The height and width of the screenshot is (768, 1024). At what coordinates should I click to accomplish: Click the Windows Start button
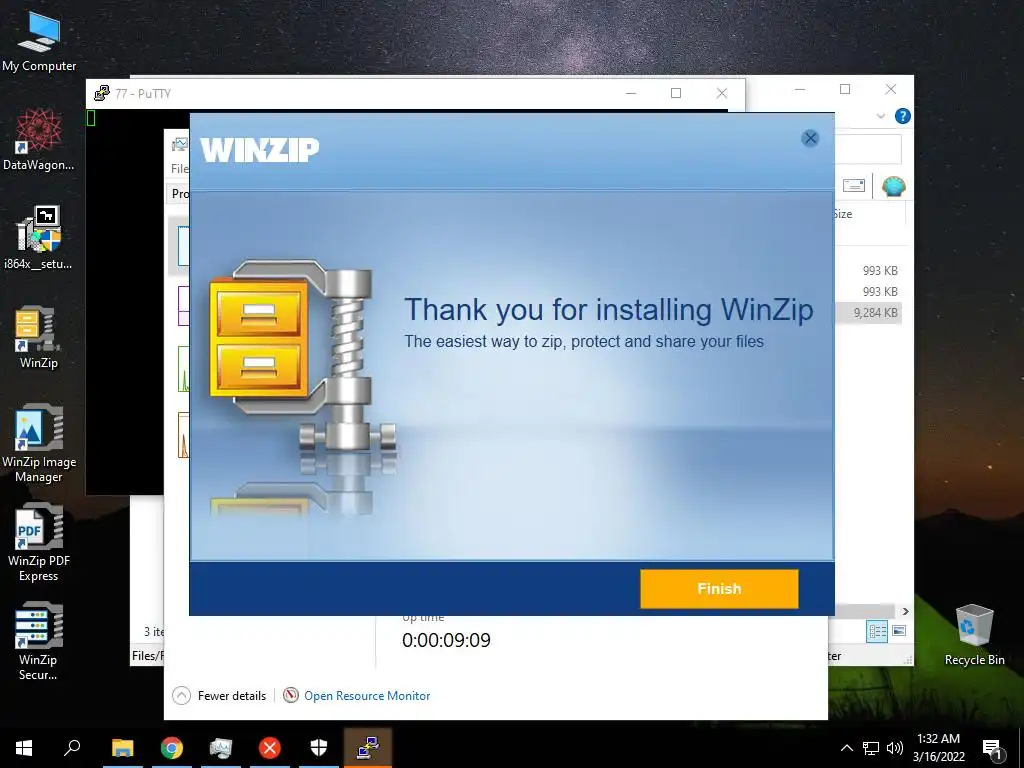pos(24,748)
